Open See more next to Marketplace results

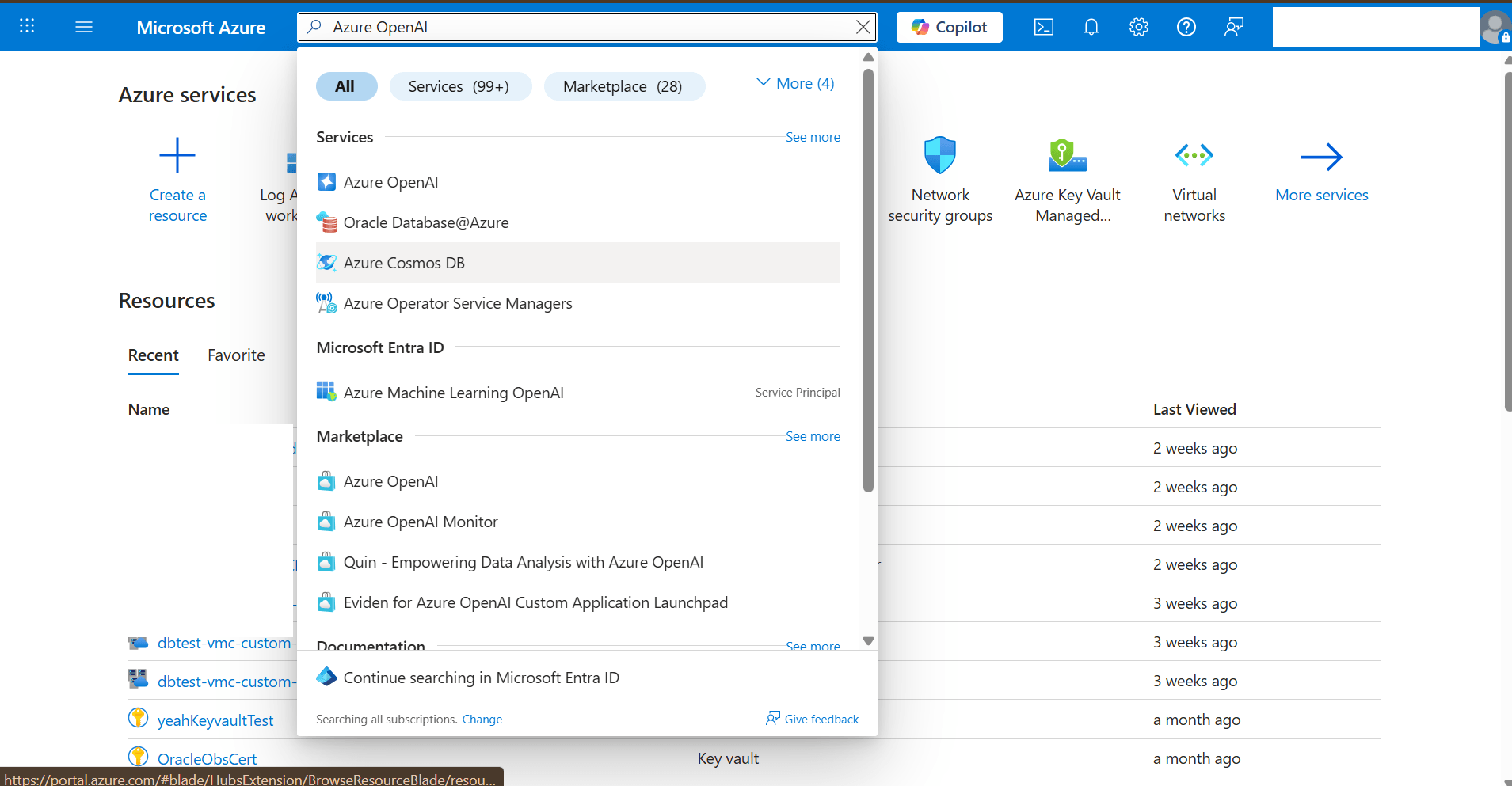tap(813, 436)
